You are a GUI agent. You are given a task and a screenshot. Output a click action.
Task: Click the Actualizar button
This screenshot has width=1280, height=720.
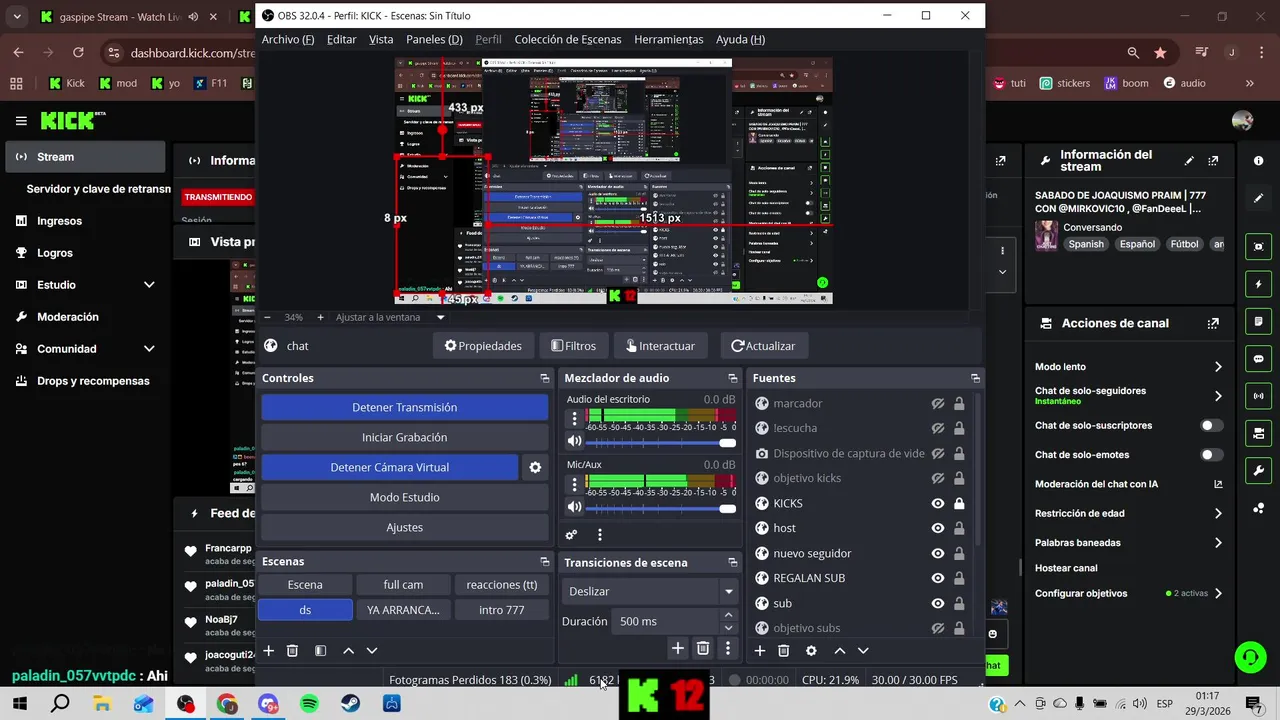(763, 346)
